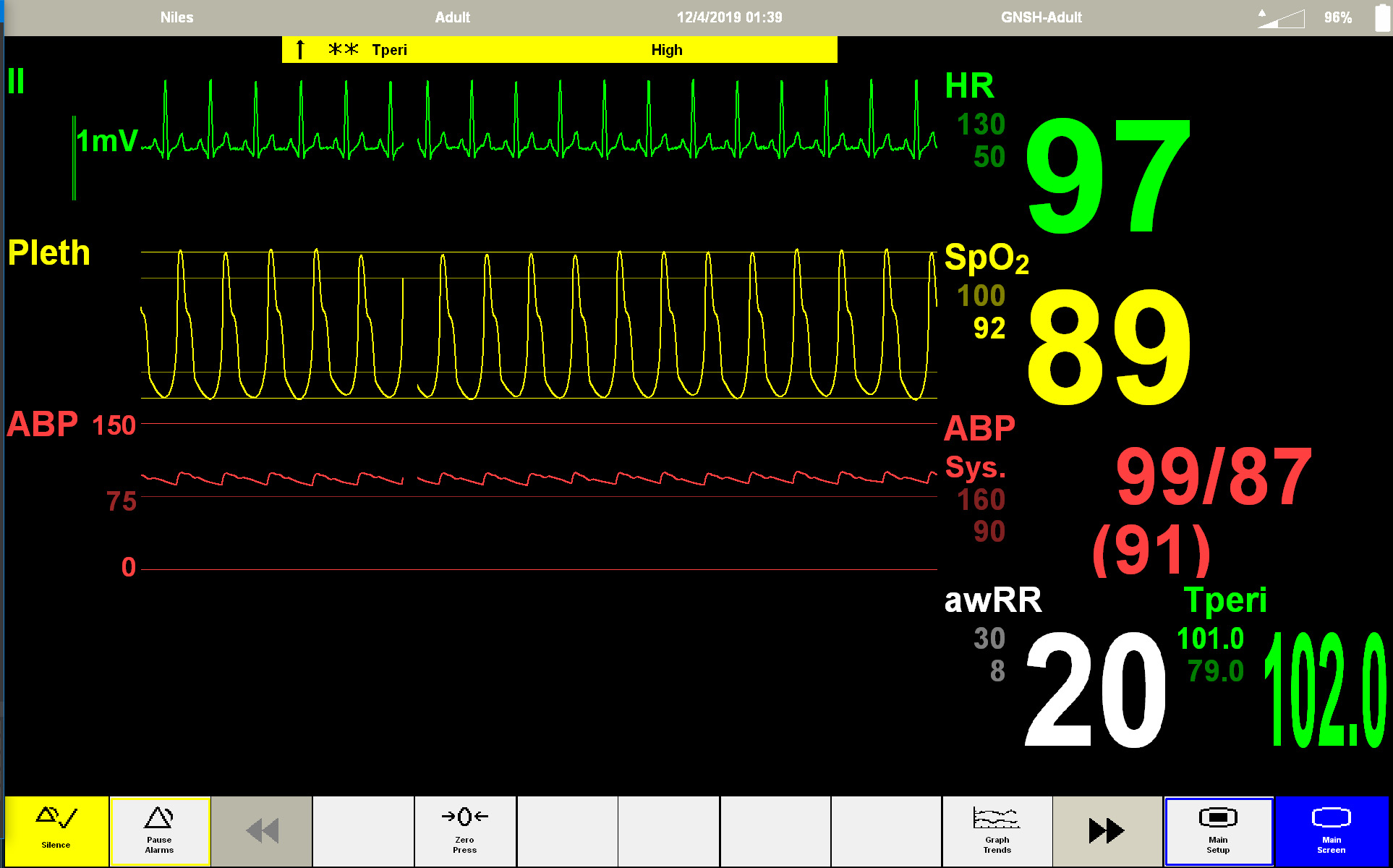Click the date and time display
Image resolution: width=1393 pixels, height=868 pixels.
729,17
